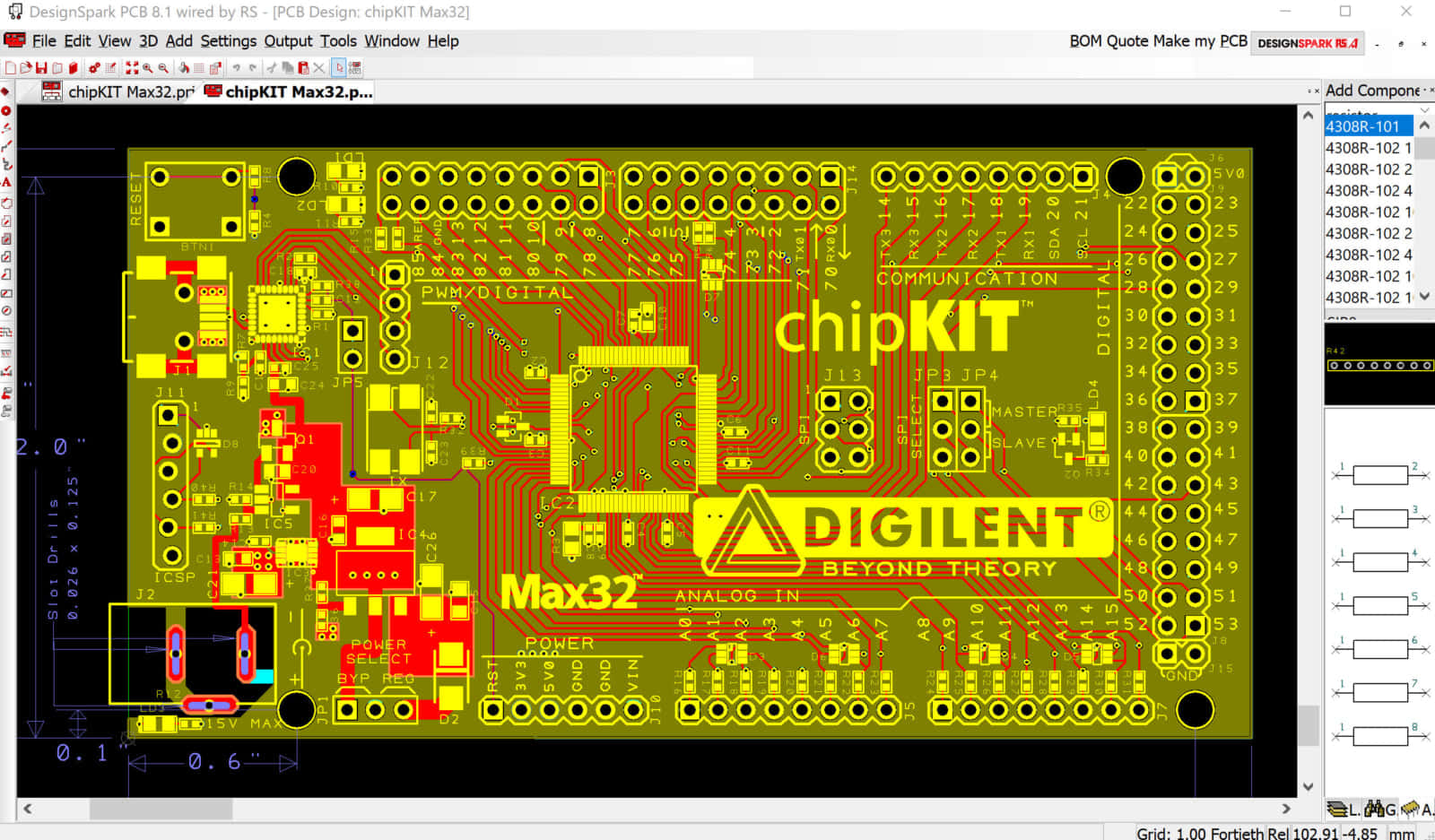This screenshot has width=1435, height=840.
Task: Click the Delete X toolbar icon
Action: pos(318,68)
